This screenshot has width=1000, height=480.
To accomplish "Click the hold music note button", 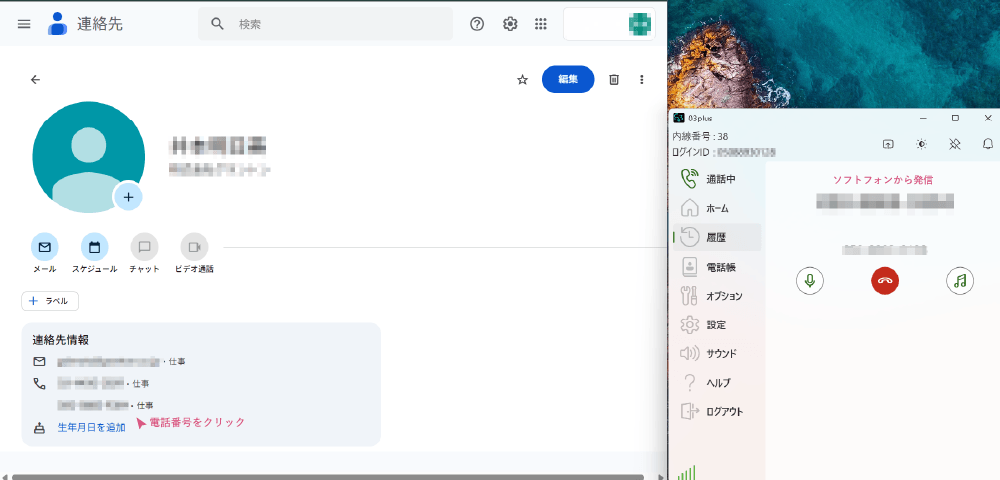I will pyautogui.click(x=959, y=281).
